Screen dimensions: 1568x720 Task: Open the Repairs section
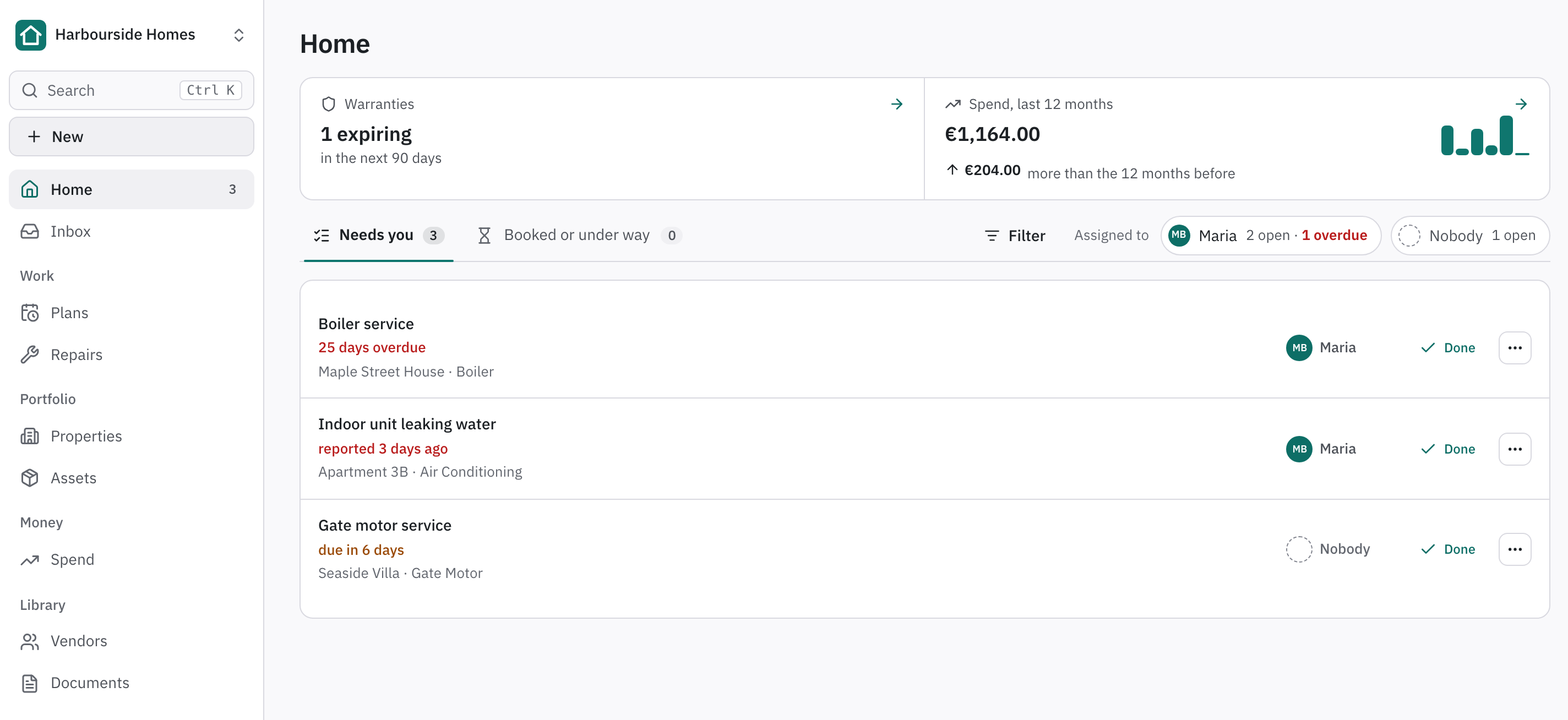pos(132,354)
